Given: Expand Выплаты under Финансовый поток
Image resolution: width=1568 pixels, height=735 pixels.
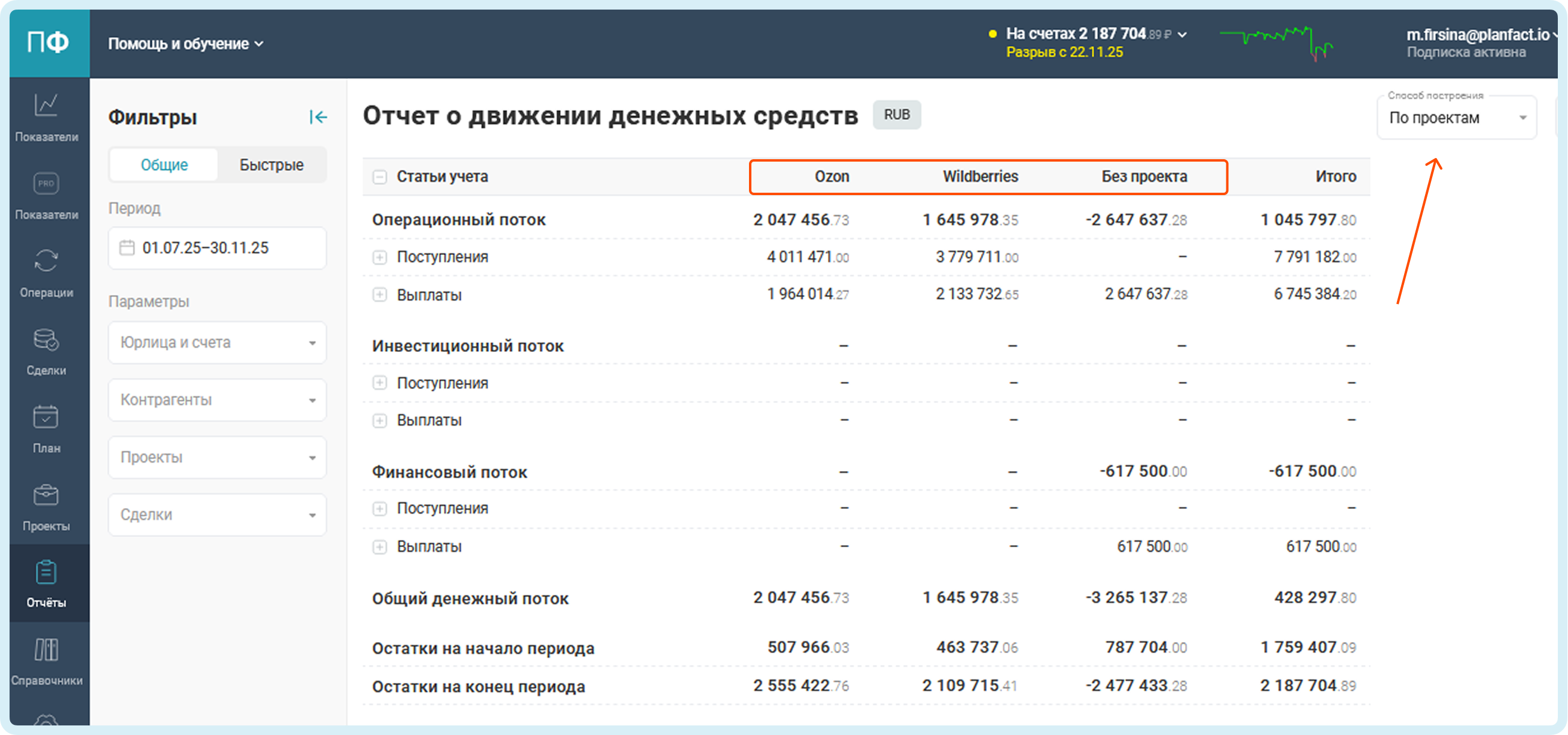Looking at the screenshot, I should pyautogui.click(x=379, y=547).
